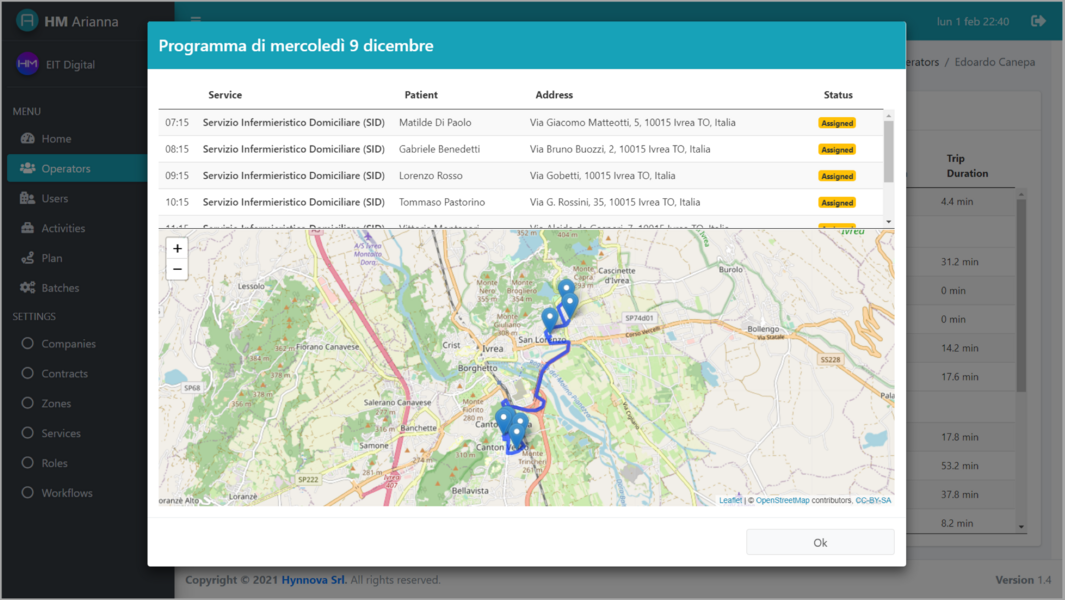Screen dimensions: 1065x600
Task: Select Contracts in settings
Action: point(64,374)
